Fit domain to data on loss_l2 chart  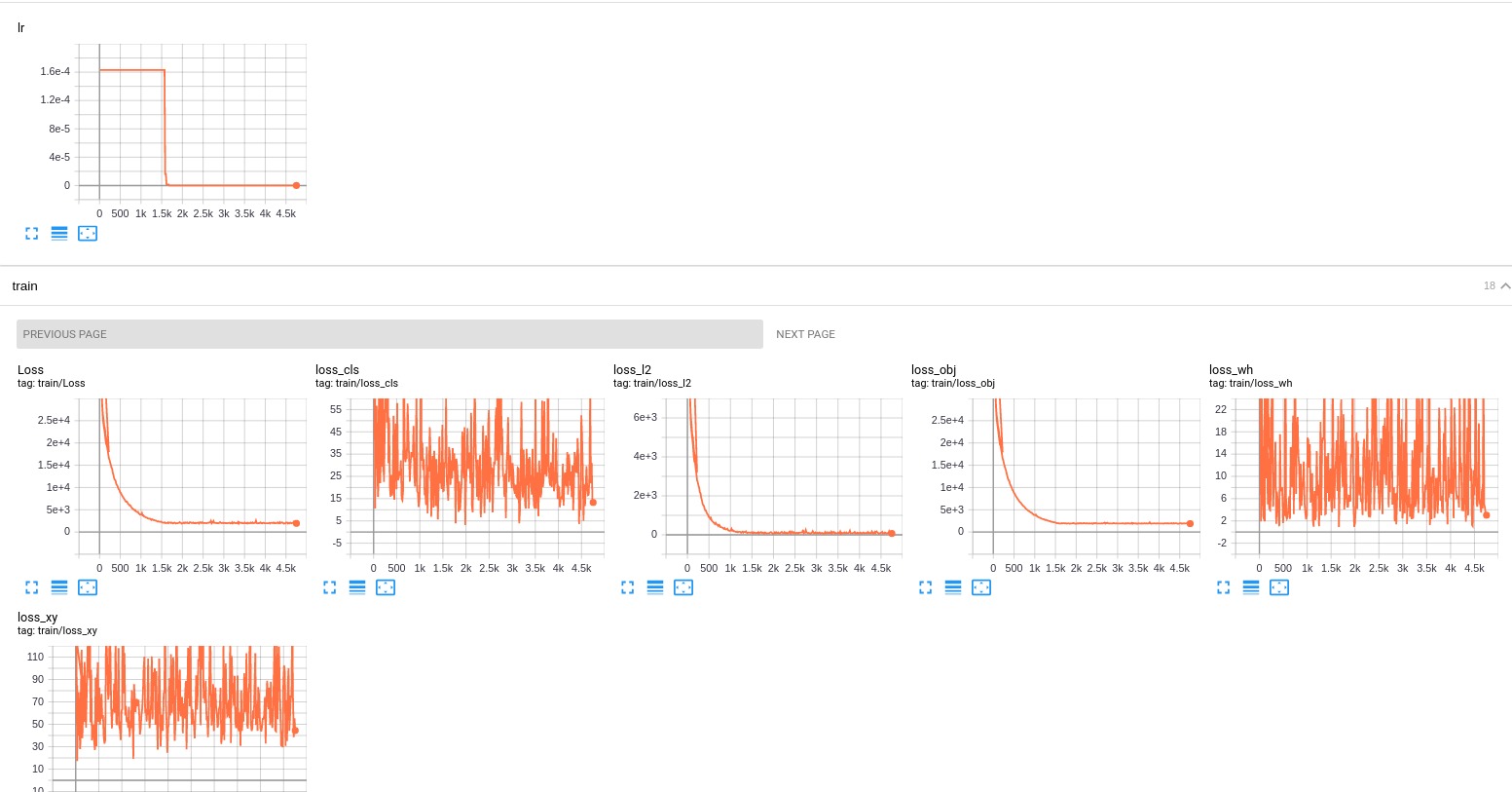[683, 587]
